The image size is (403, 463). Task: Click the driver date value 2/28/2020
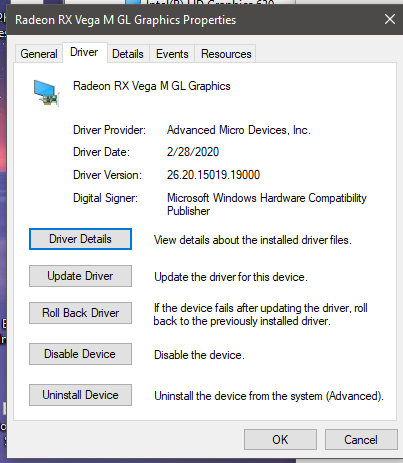click(x=193, y=152)
